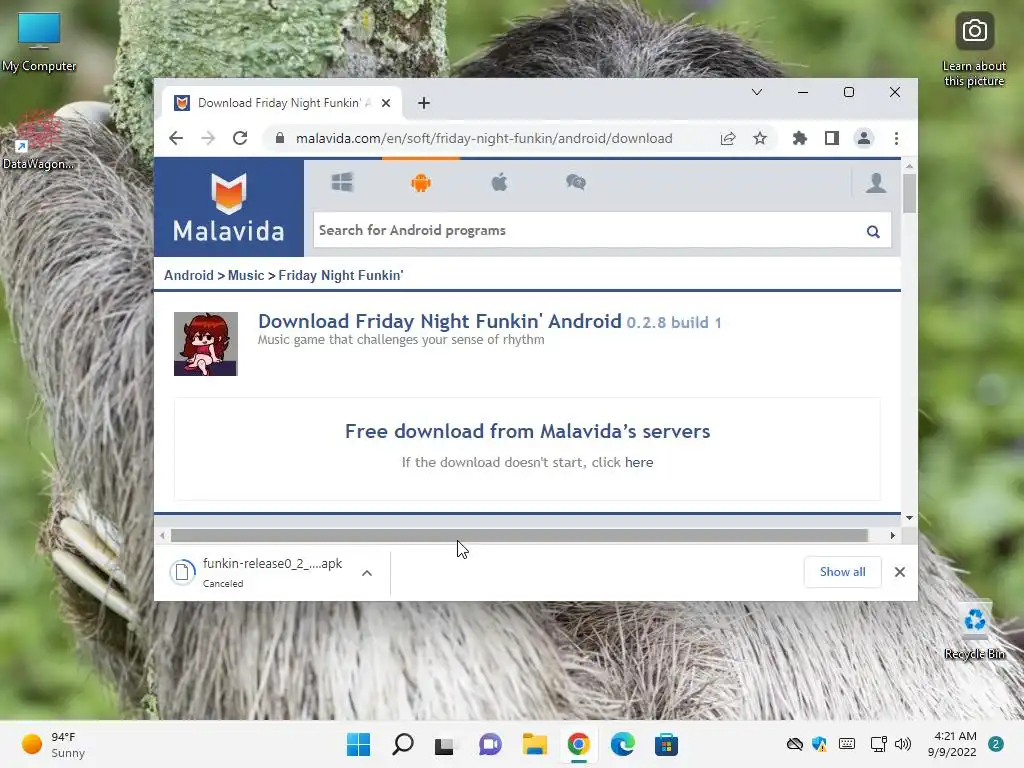The image size is (1024, 768).
Task: Click the padlock site info icon
Action: [280, 138]
